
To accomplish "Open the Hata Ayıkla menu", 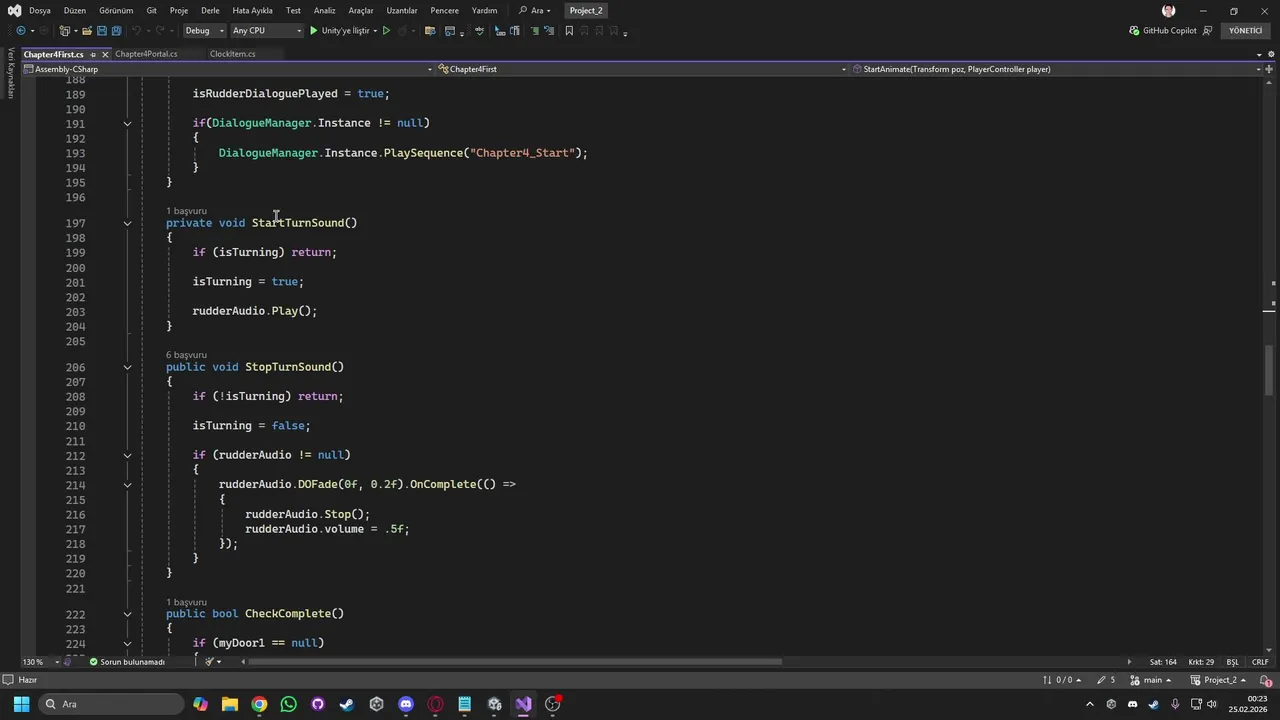I will (252, 11).
